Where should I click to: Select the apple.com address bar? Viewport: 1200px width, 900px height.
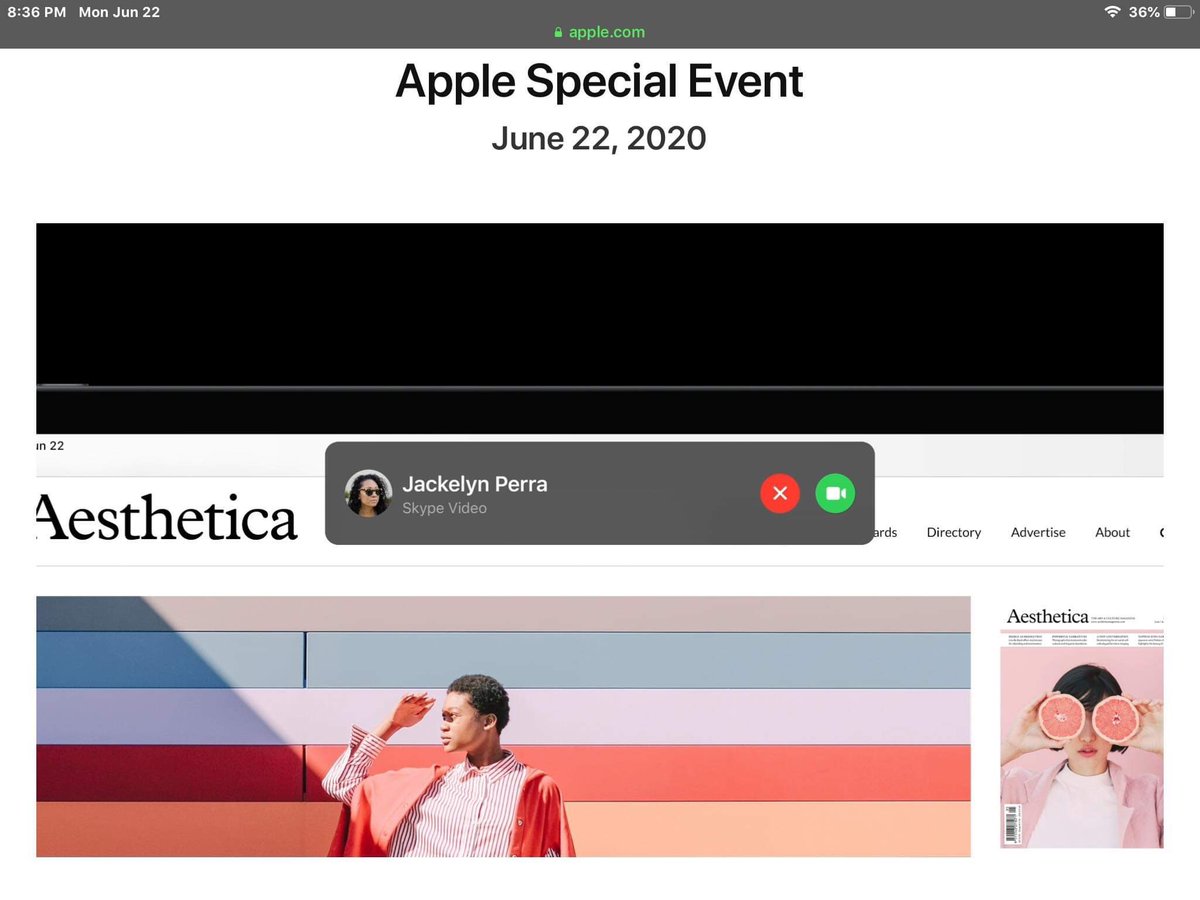click(x=600, y=32)
